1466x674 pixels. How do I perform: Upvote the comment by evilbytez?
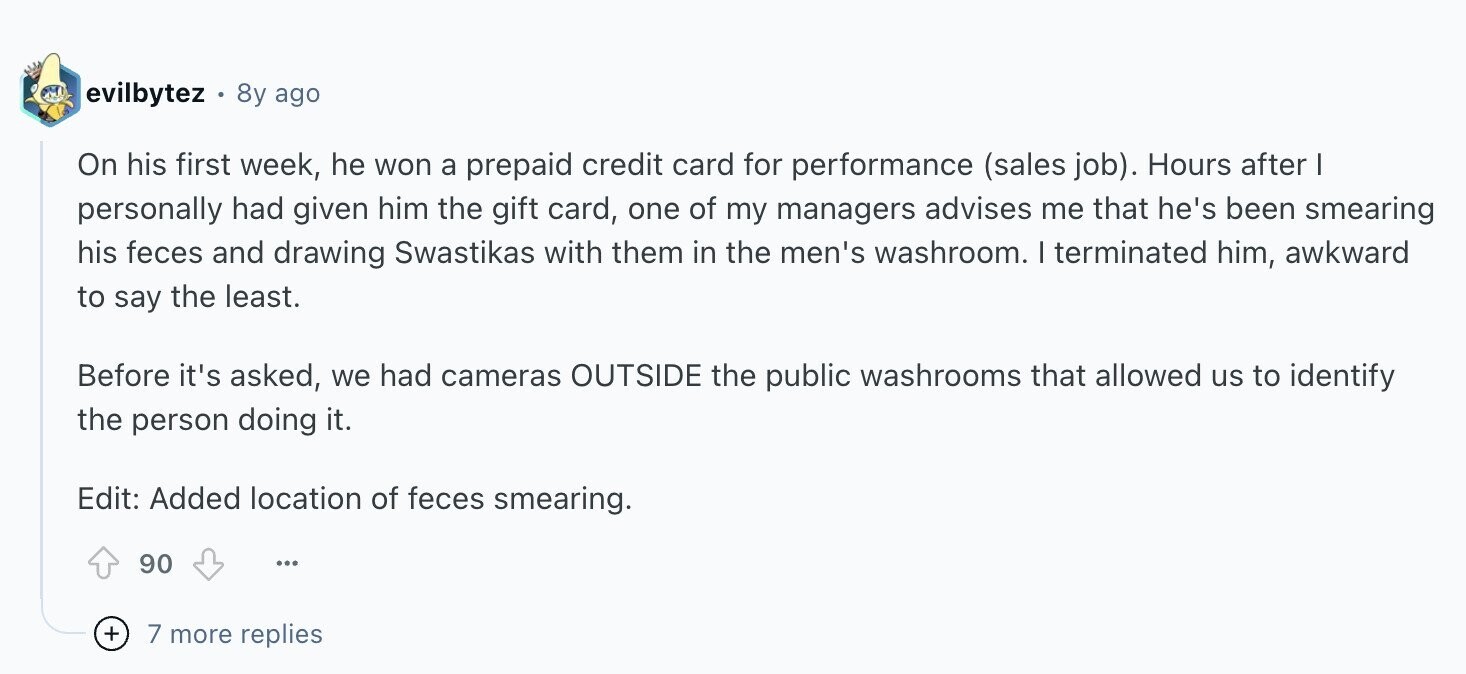[x=104, y=565]
